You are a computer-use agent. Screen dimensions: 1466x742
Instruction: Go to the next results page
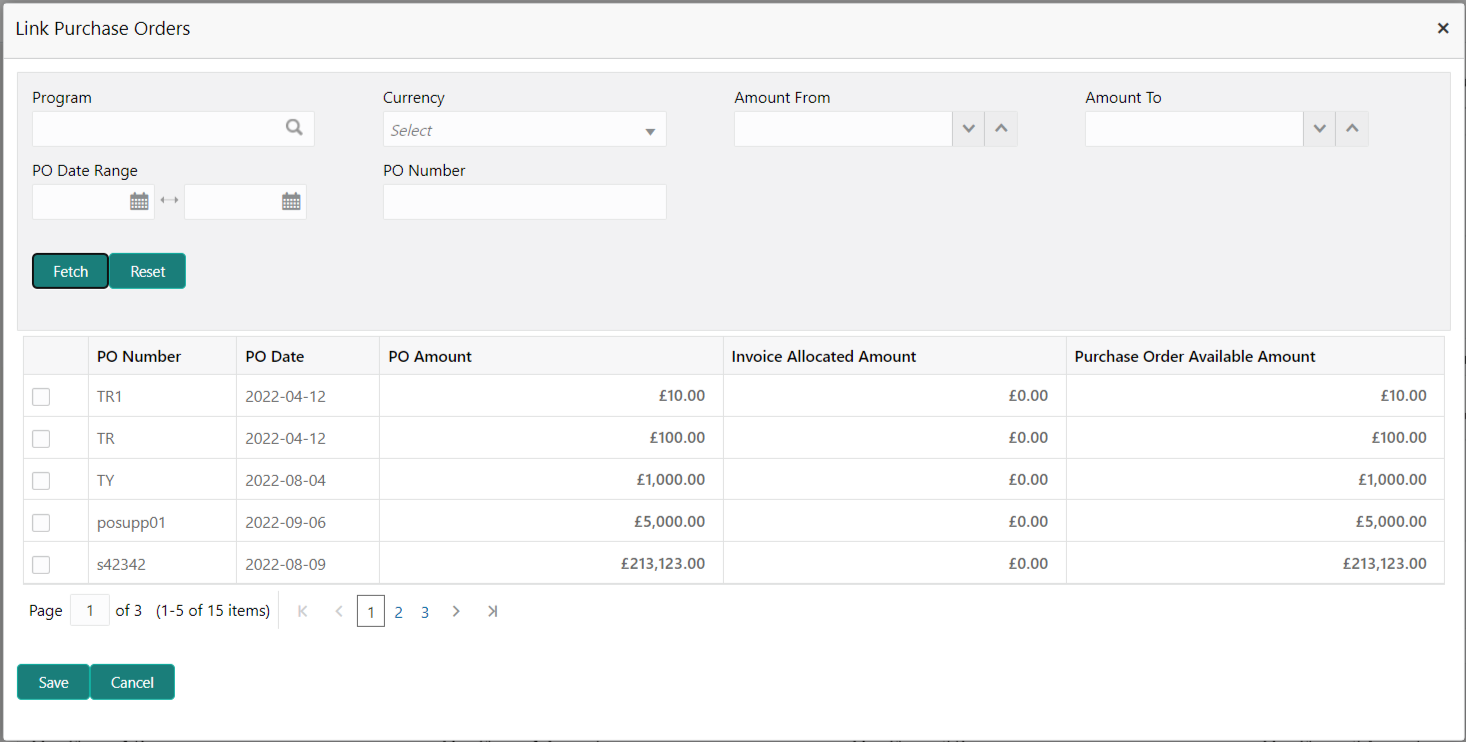456,611
